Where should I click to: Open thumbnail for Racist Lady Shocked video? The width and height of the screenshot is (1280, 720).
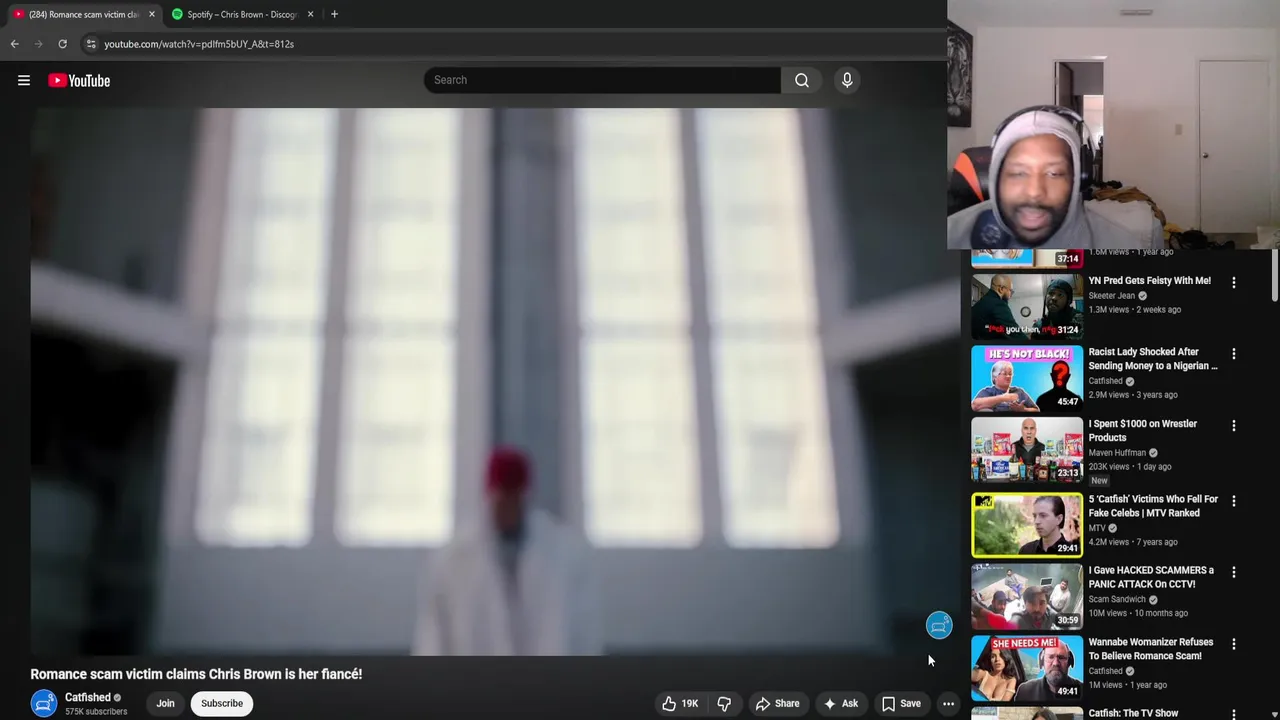[x=1027, y=378]
